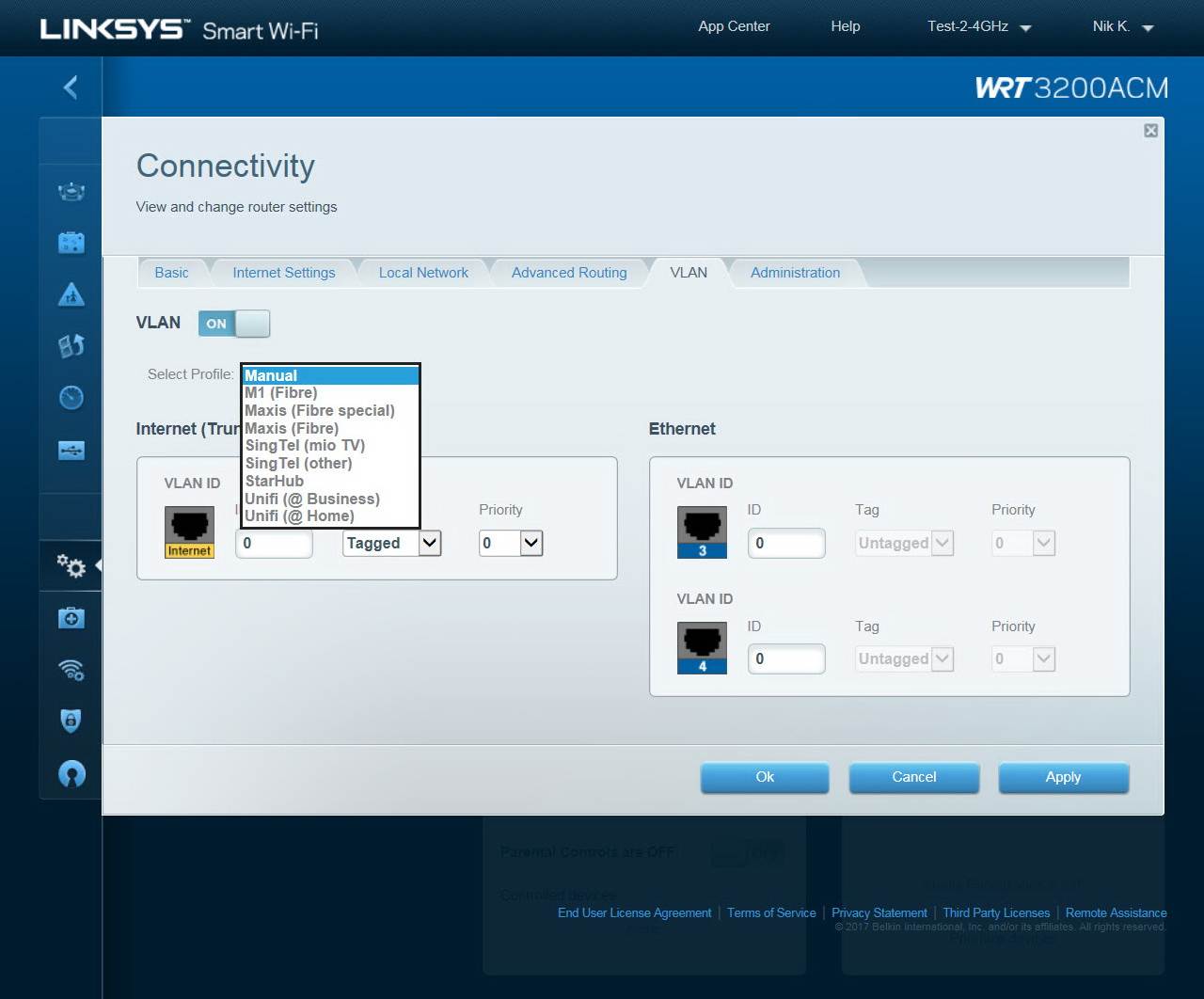
Task: Choose SingTel (mio TV) profile
Action: point(330,446)
